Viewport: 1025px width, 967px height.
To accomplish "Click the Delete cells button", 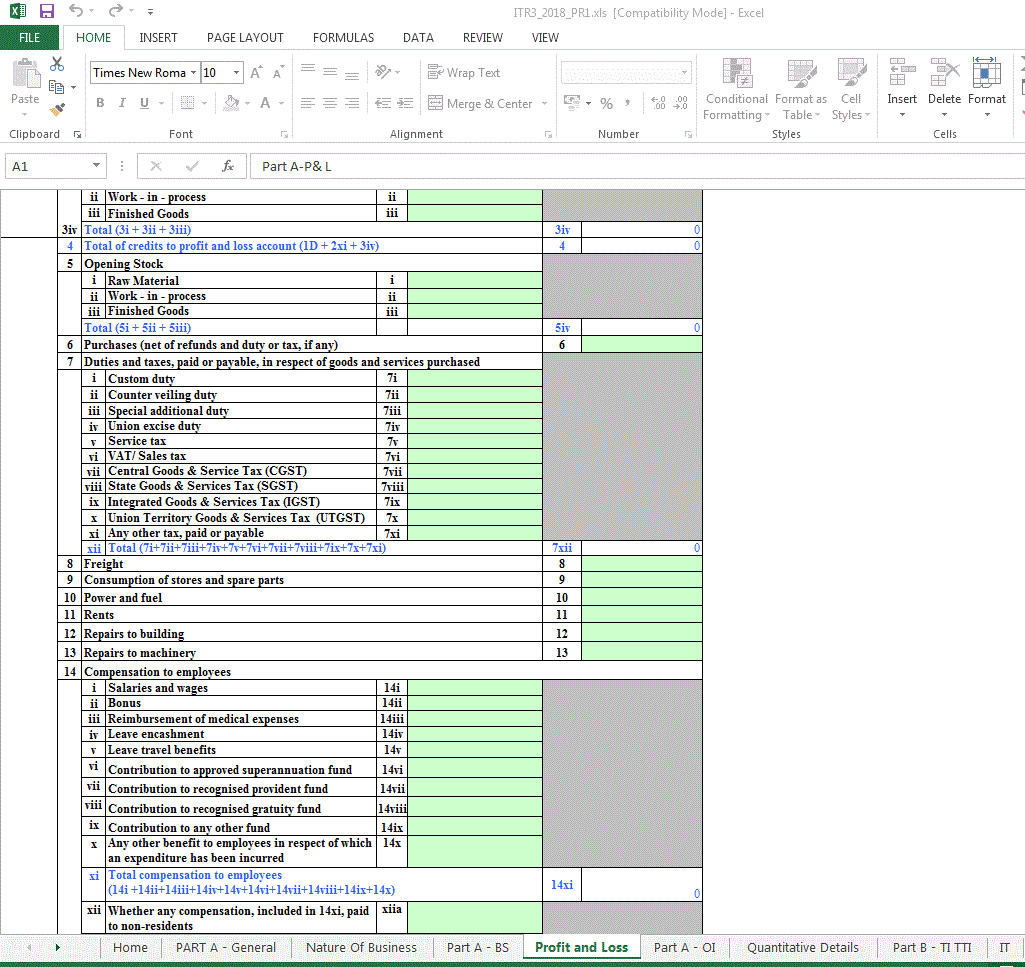I will click(x=944, y=88).
